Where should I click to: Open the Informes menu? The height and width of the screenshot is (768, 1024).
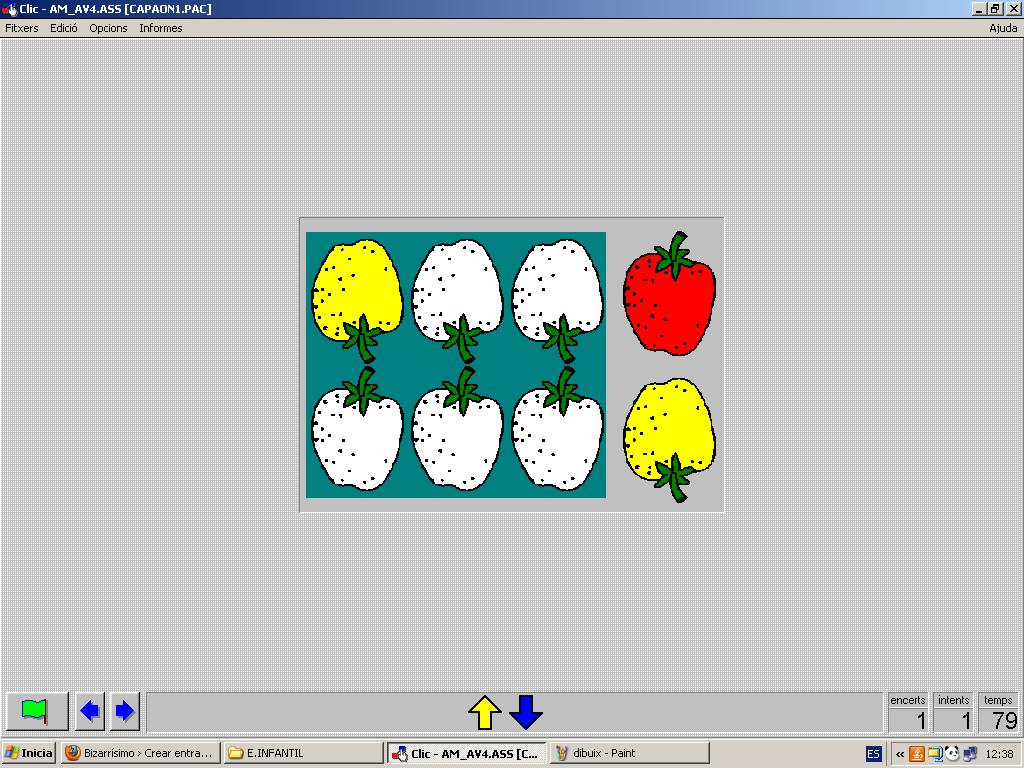click(x=160, y=28)
